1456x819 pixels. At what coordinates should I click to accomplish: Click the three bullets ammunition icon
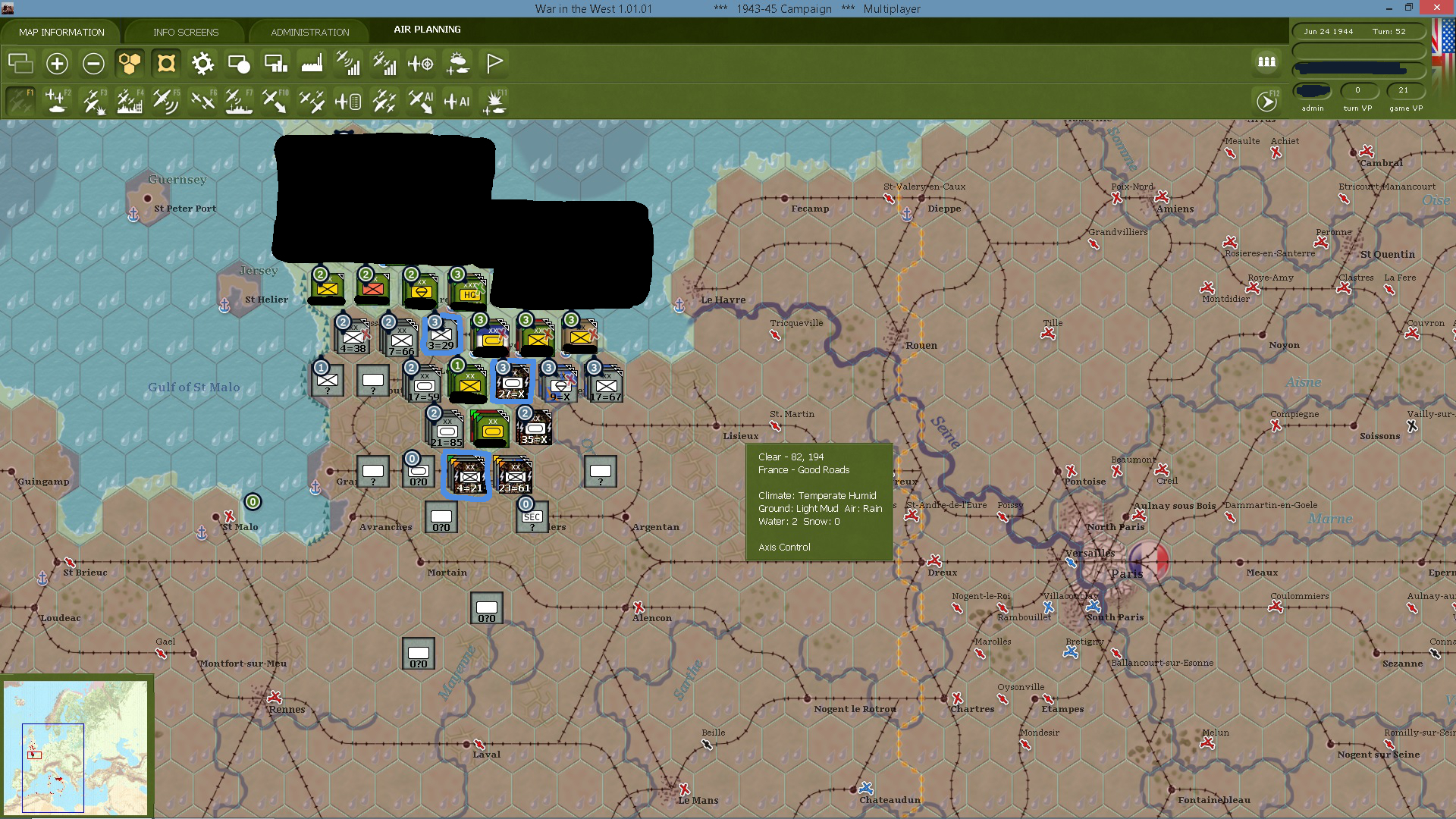click(1266, 62)
